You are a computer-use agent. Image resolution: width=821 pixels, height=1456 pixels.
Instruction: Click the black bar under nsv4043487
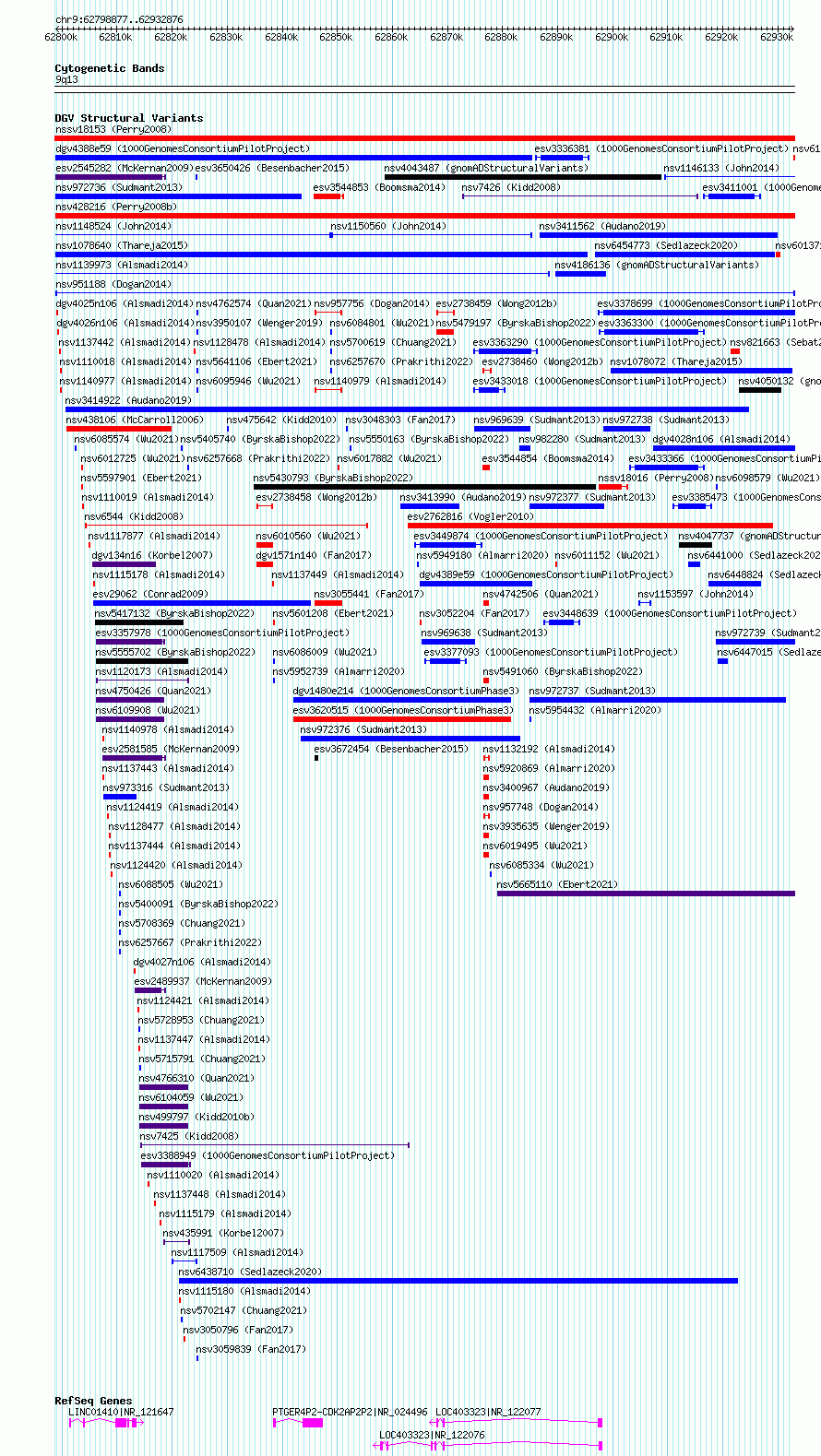tap(523, 177)
